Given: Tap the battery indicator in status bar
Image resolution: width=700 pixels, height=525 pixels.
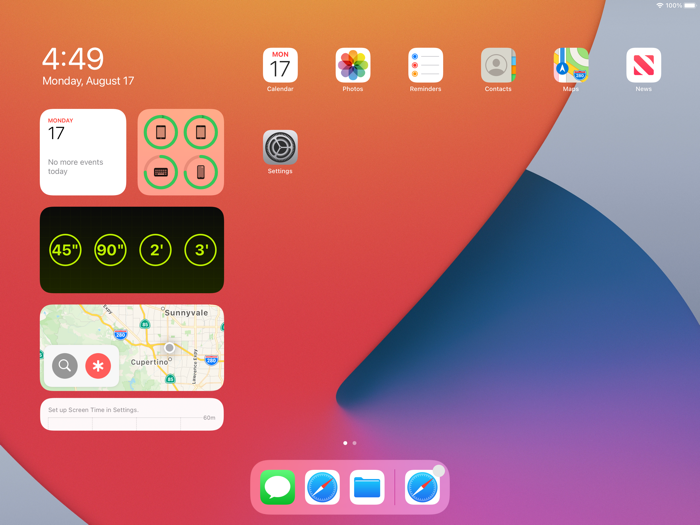Looking at the screenshot, I should (x=690, y=5).
